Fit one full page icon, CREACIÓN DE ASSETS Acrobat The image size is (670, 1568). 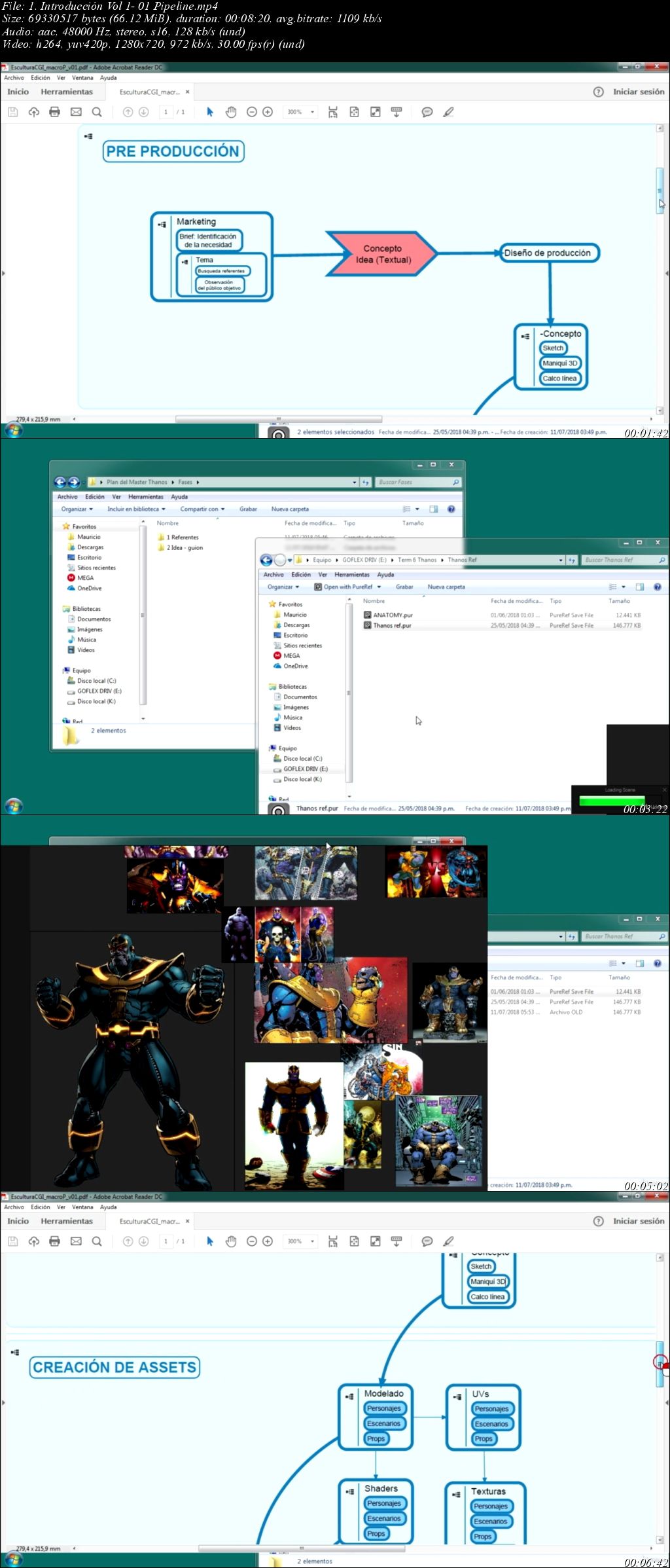coord(354,1241)
